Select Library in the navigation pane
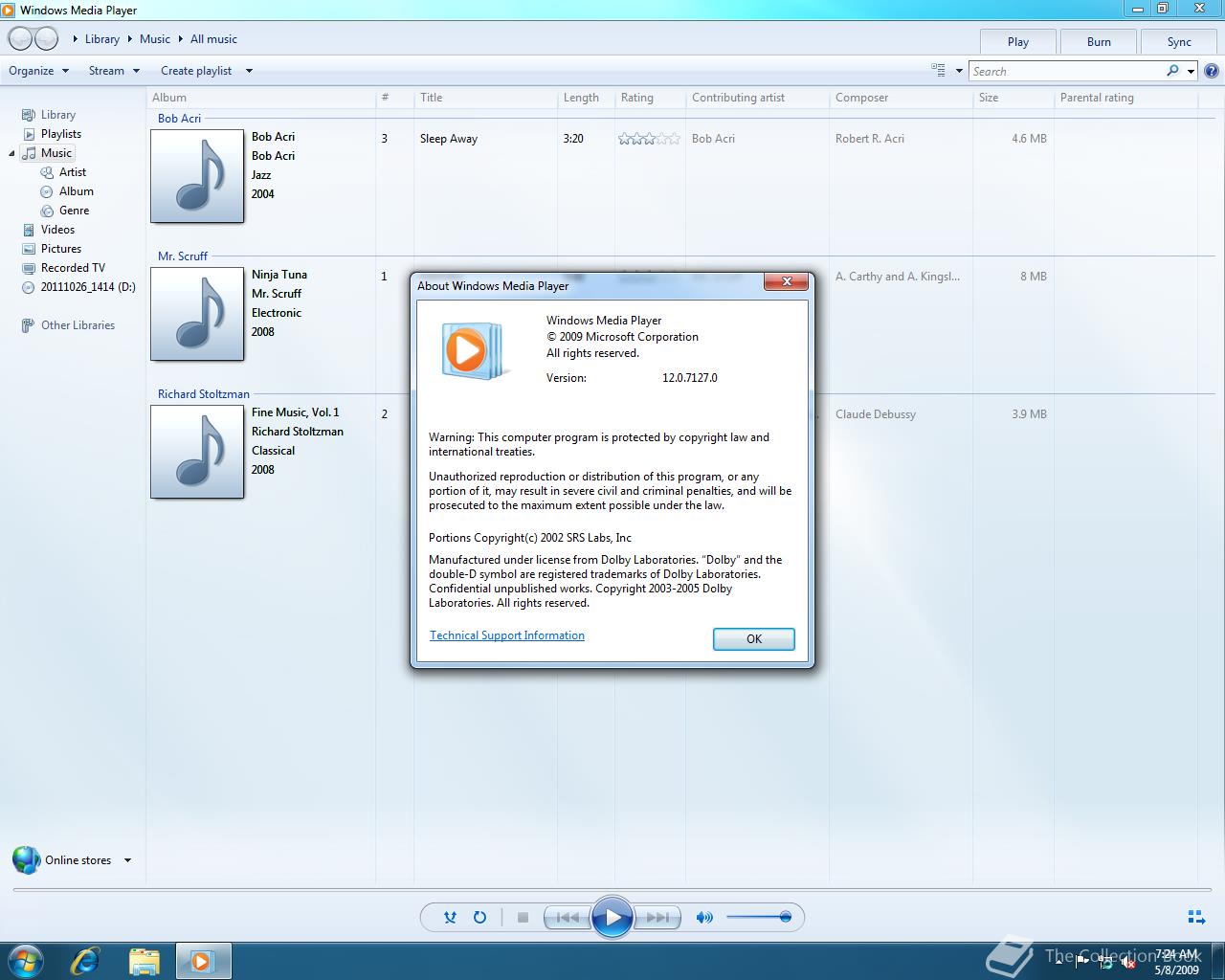The image size is (1225, 980). coord(57,115)
